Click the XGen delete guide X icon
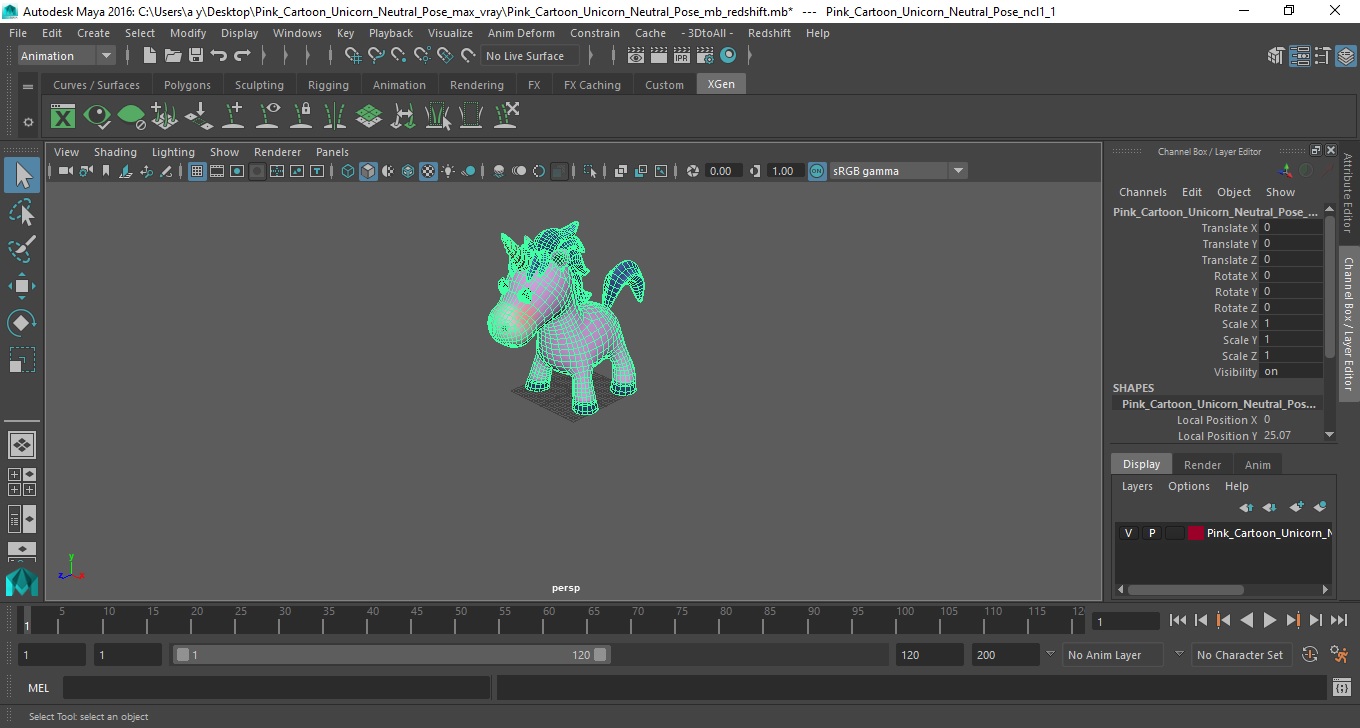The height and width of the screenshot is (728, 1360). pos(506,116)
